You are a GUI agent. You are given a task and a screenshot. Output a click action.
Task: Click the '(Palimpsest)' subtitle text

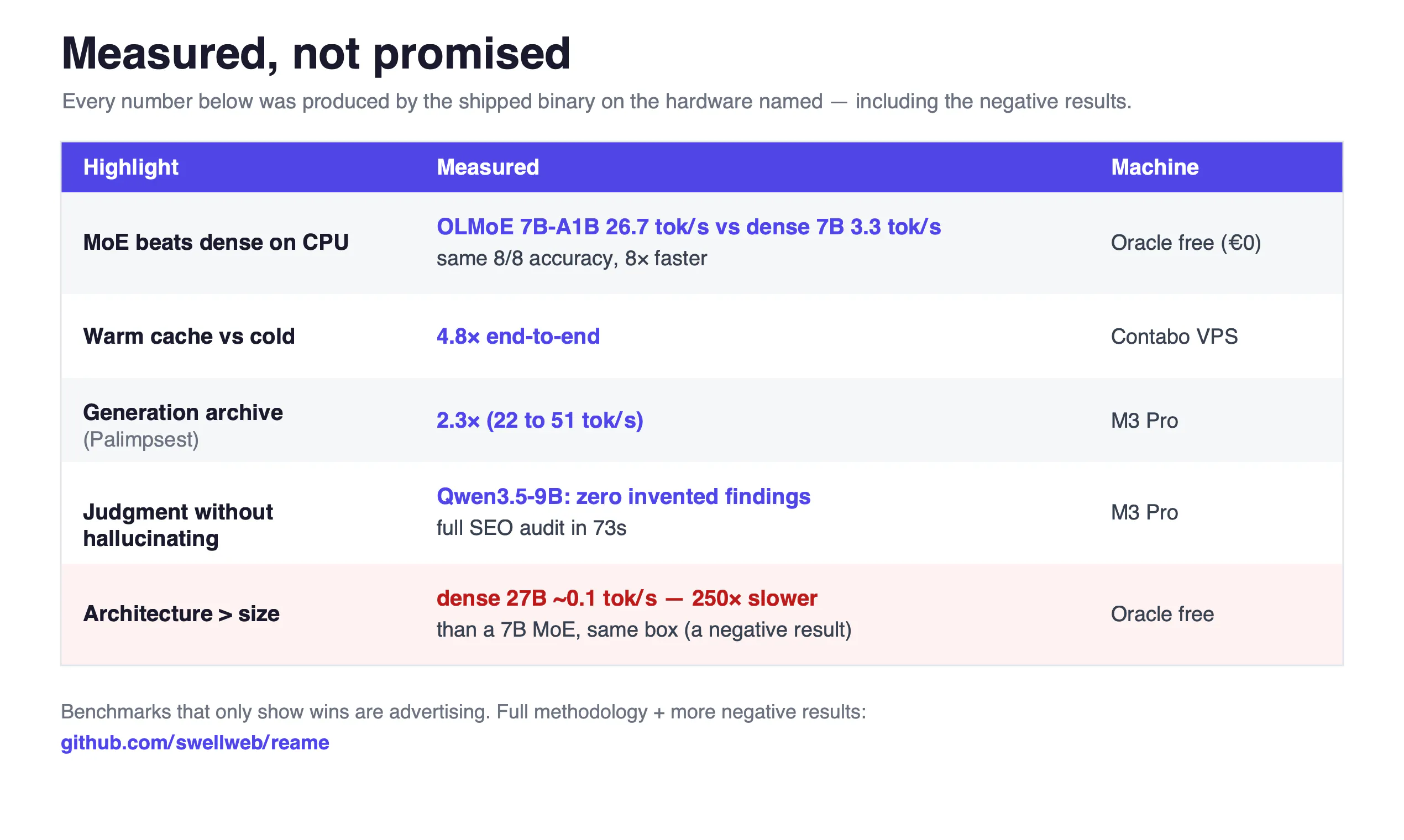point(141,440)
